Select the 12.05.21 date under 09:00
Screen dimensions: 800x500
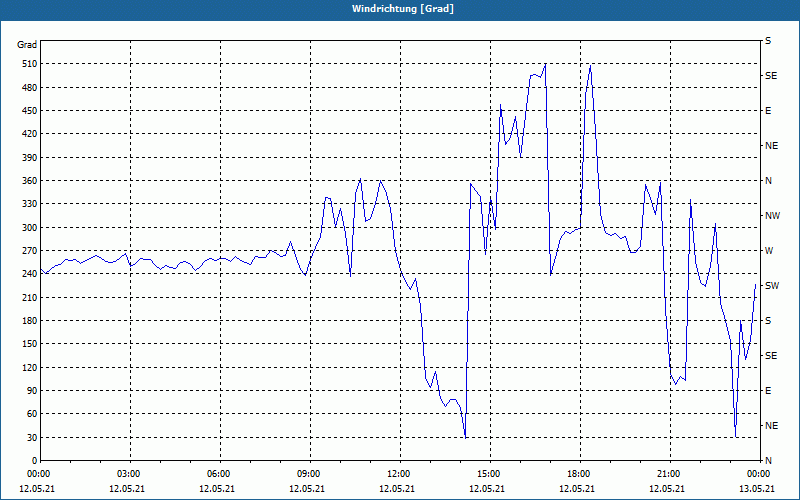point(307,489)
